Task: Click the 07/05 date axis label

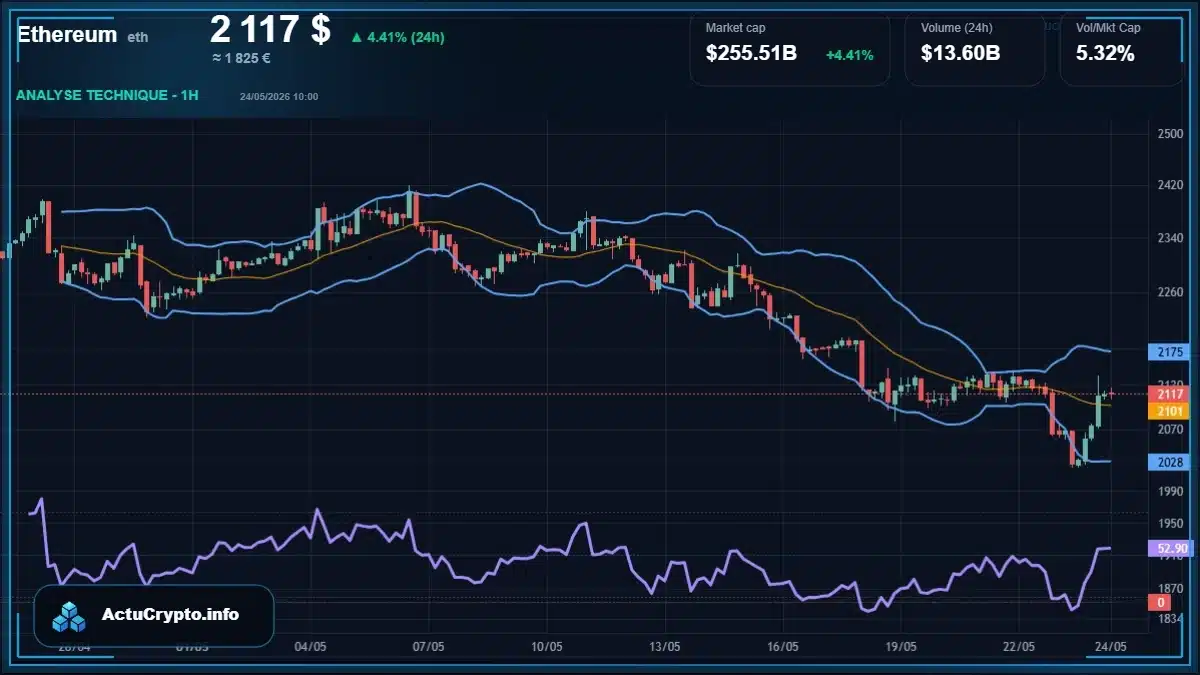Action: pyautogui.click(x=428, y=646)
